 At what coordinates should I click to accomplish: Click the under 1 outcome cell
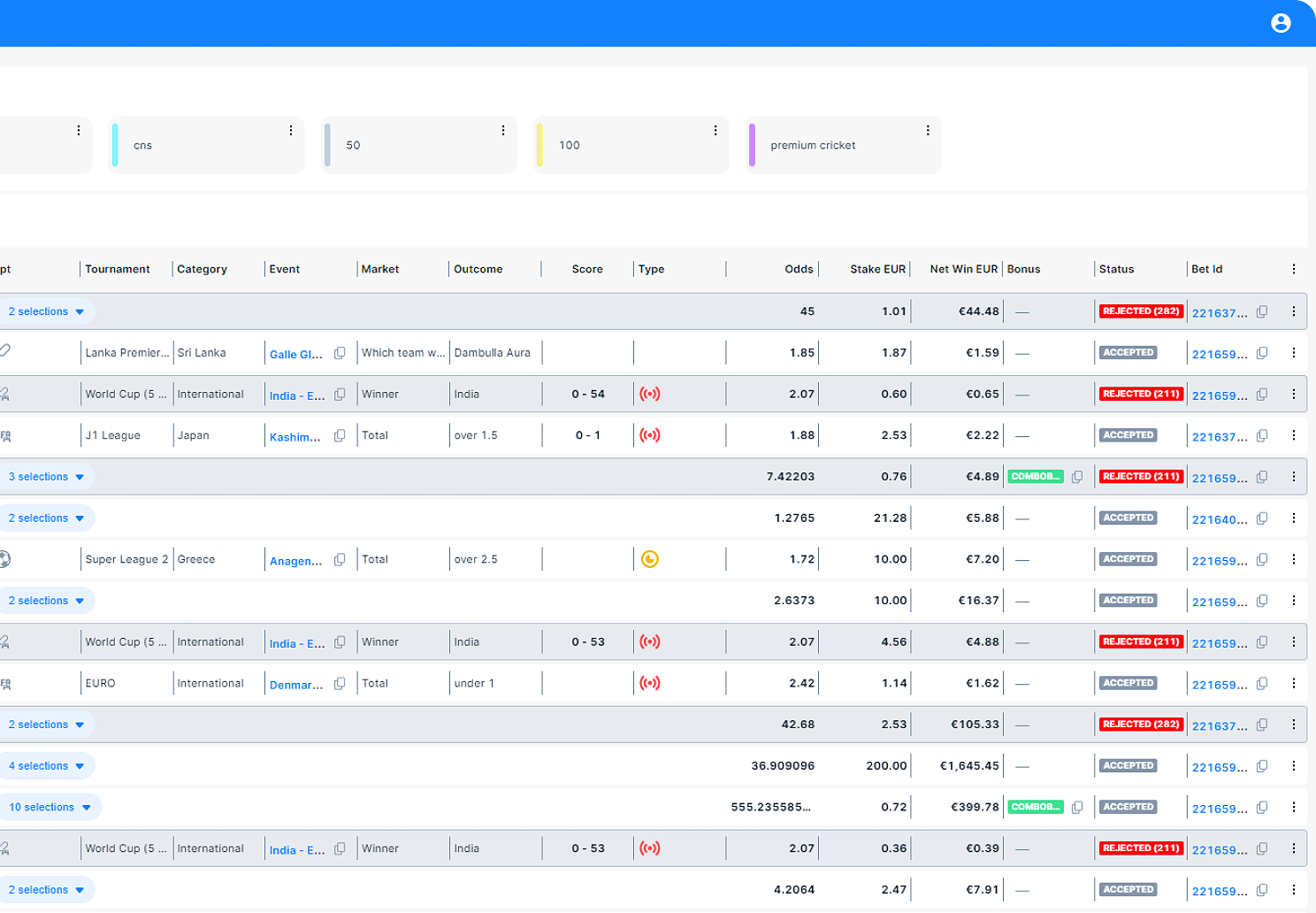474,683
